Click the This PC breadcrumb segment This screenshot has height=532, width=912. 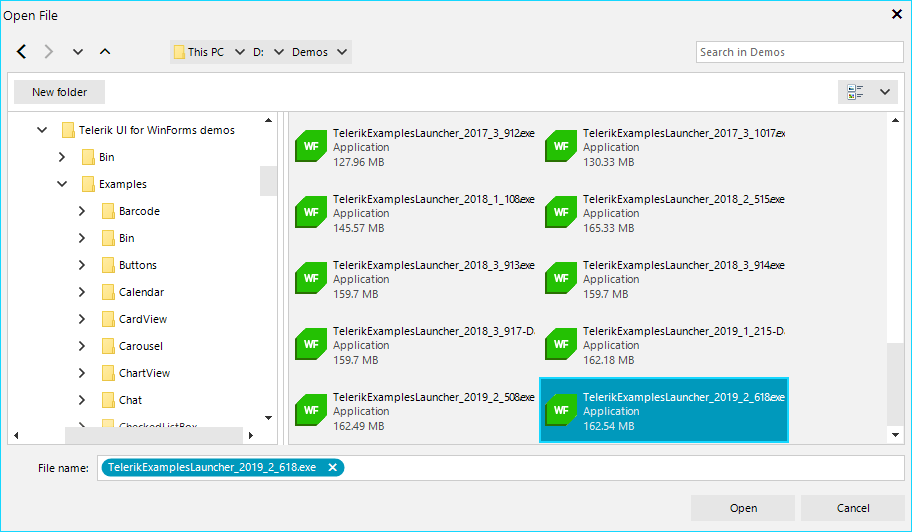[x=205, y=52]
